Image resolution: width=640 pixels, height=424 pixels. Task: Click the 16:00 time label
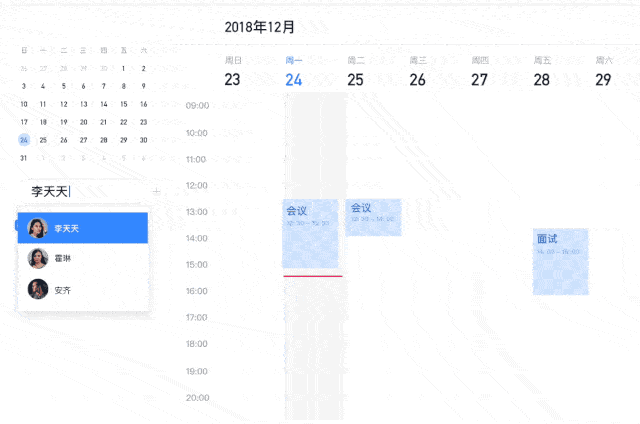[197, 291]
